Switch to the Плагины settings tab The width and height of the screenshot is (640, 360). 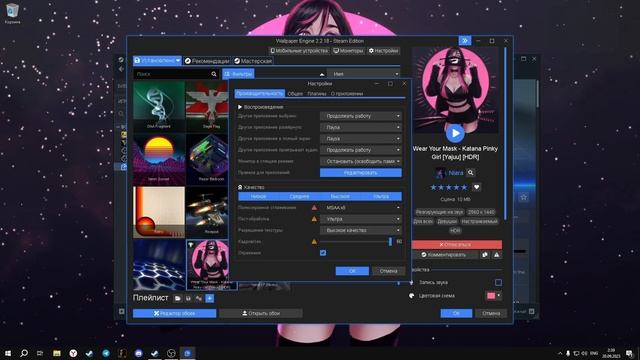[x=316, y=93]
